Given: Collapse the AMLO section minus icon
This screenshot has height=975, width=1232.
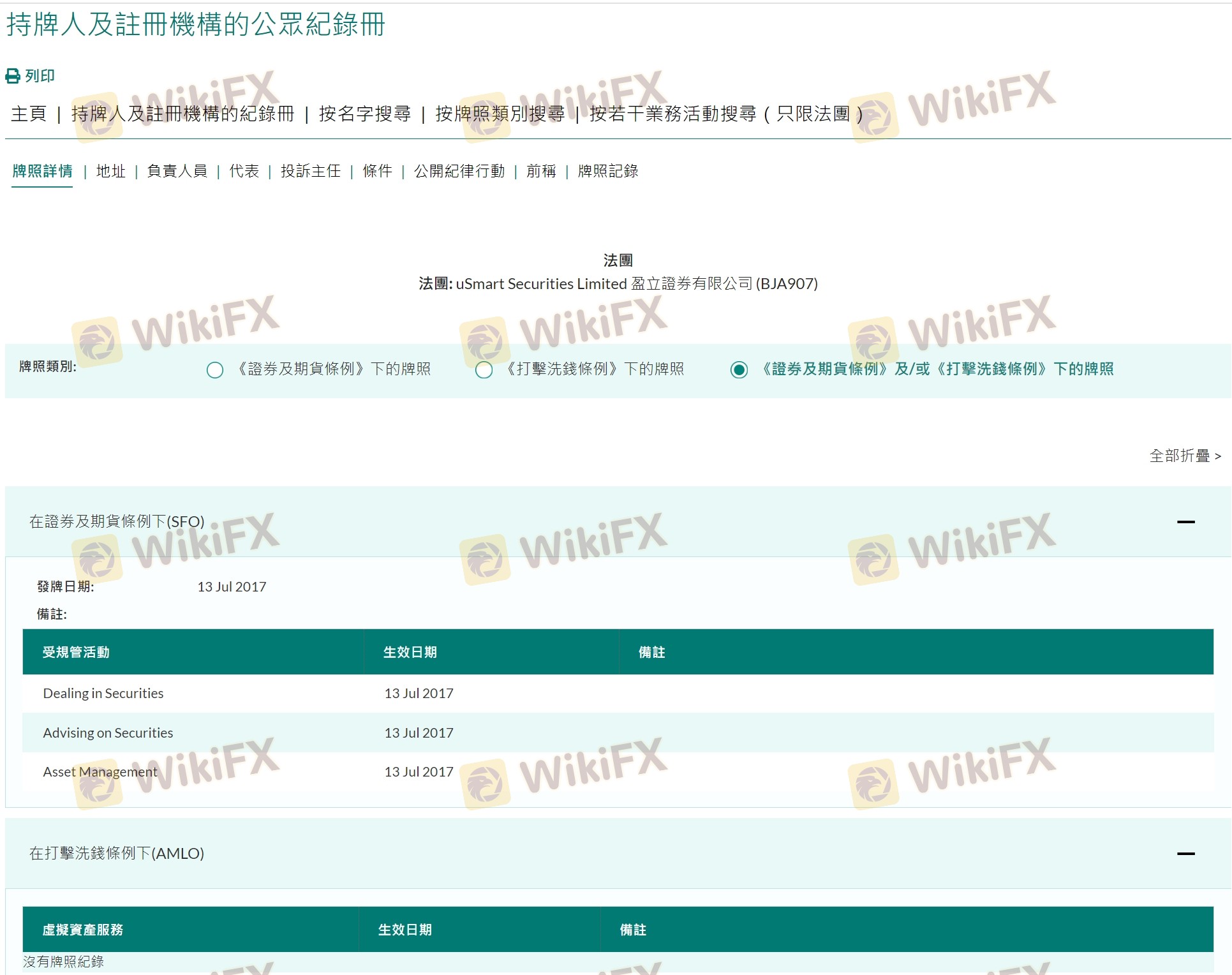Looking at the screenshot, I should tap(1186, 854).
